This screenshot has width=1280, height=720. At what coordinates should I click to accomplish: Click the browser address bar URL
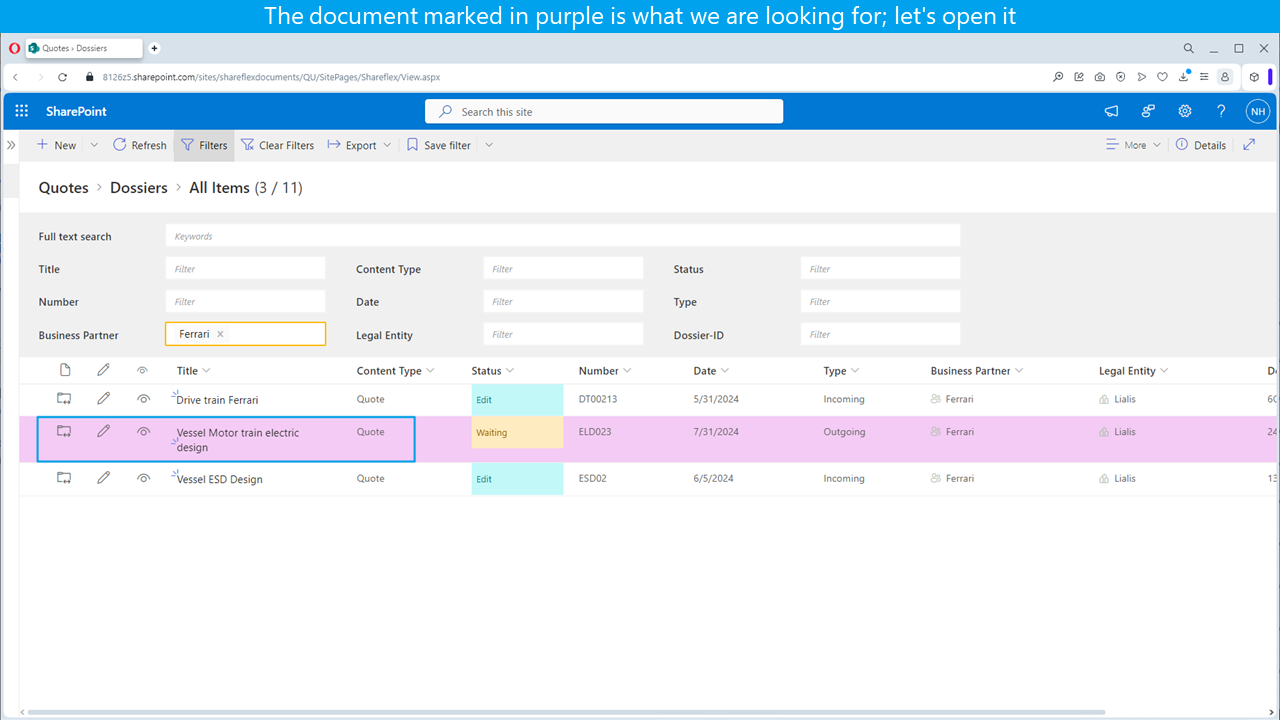tap(271, 77)
